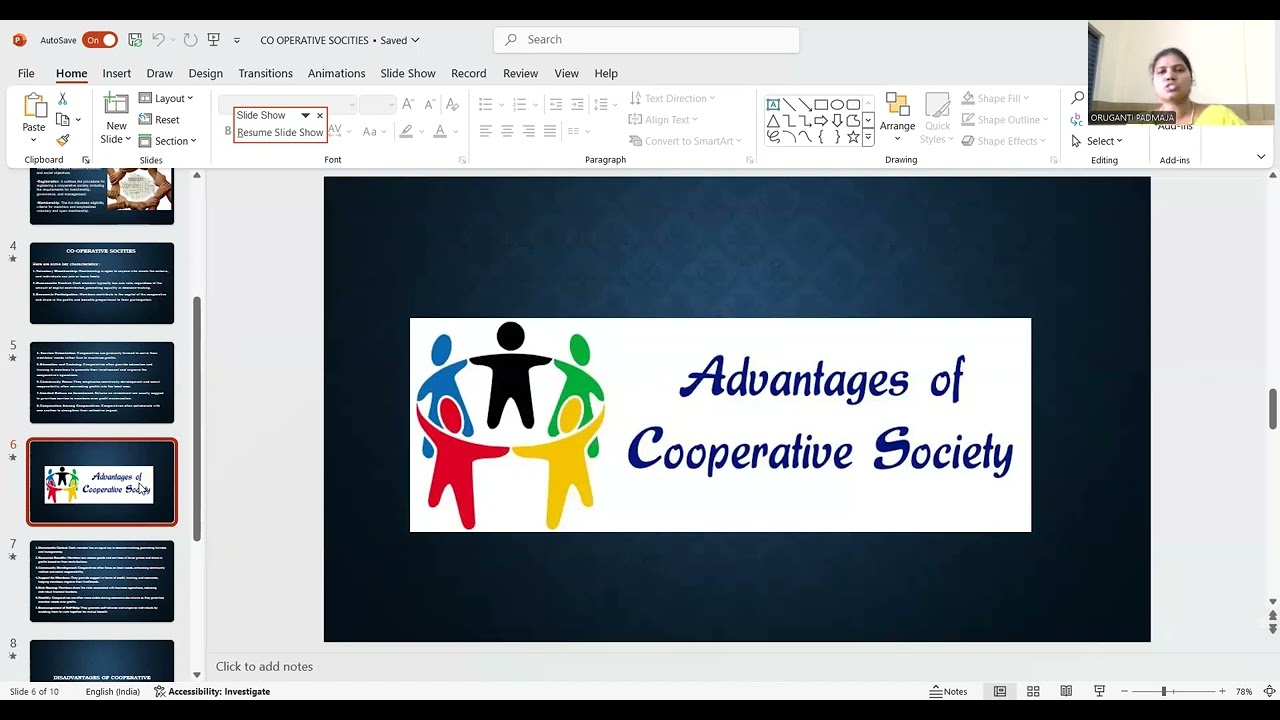Click the Search box

tap(646, 40)
